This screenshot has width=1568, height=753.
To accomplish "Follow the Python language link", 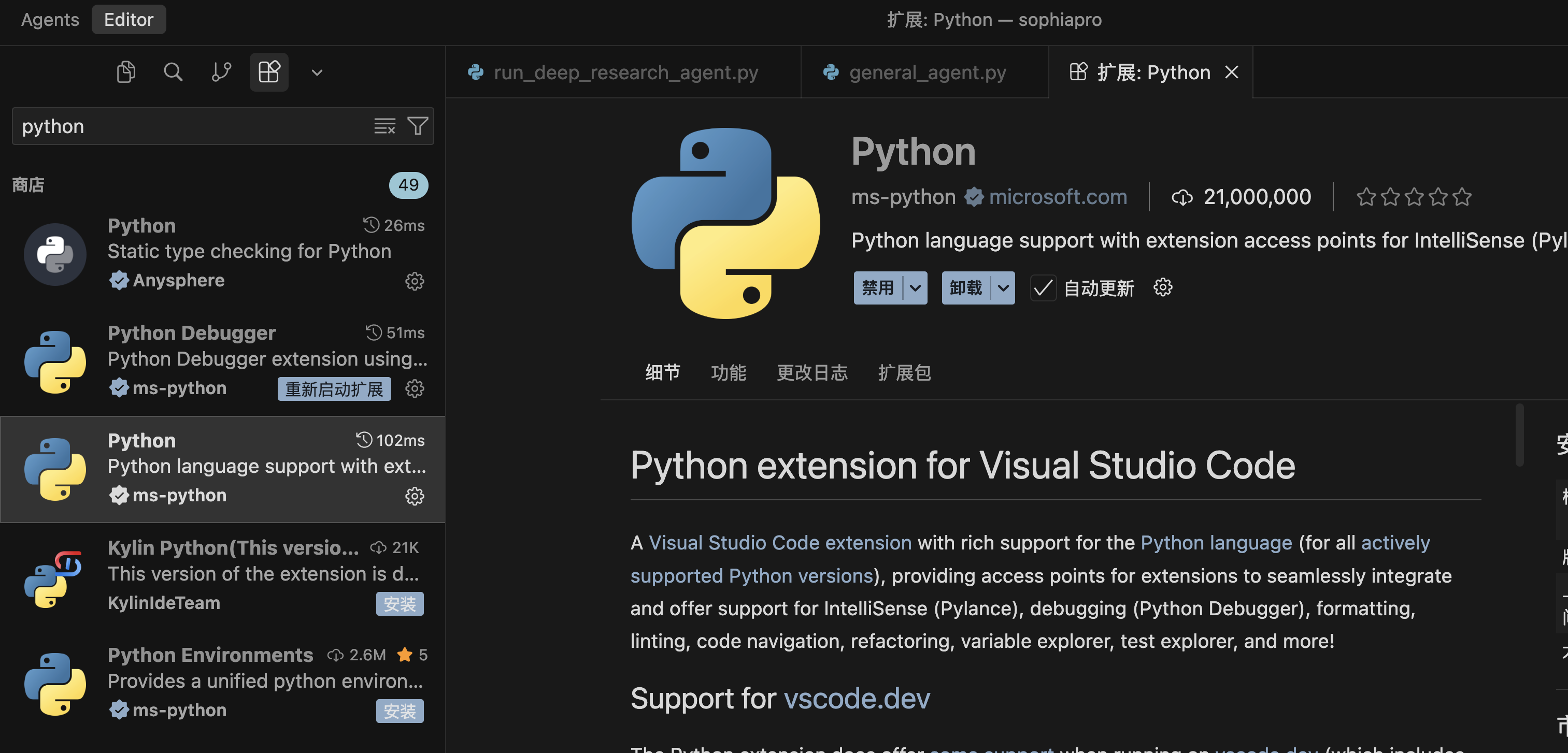I will click(x=1216, y=543).
